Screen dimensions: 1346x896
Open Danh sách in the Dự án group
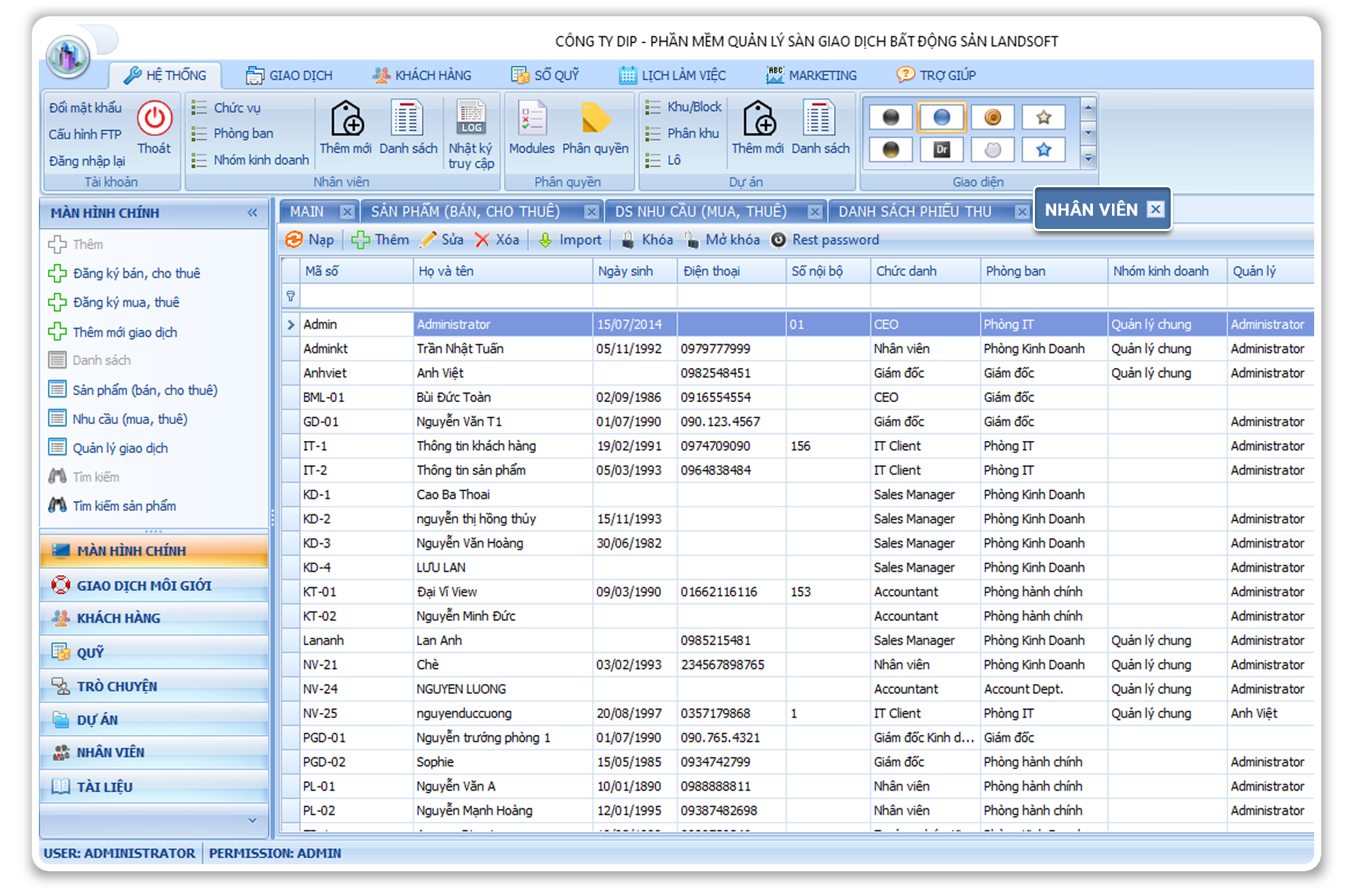pyautogui.click(x=820, y=119)
